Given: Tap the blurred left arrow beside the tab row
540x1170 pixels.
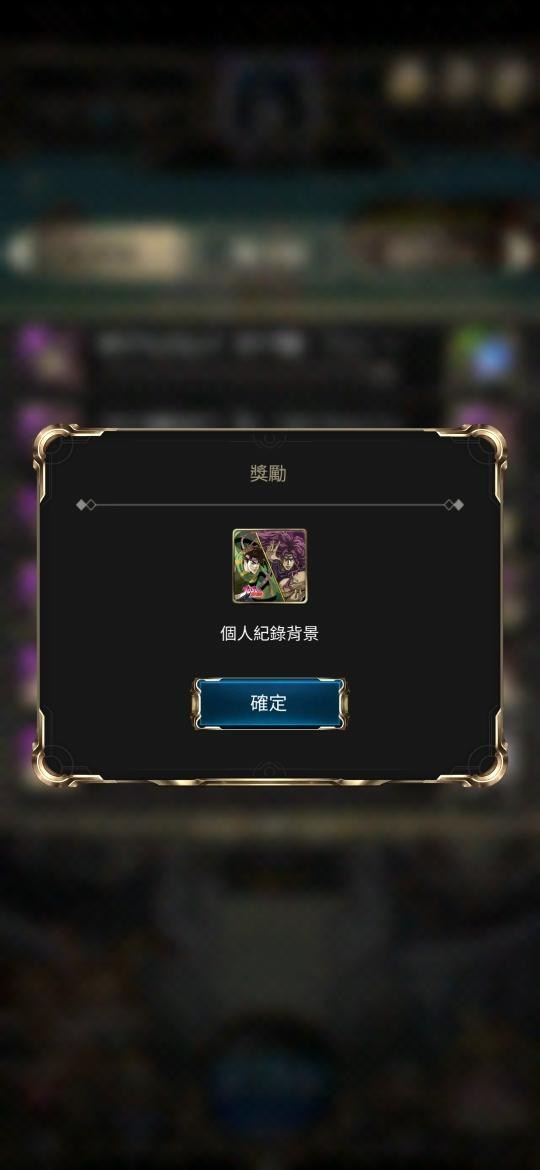Looking at the screenshot, I should click(x=20, y=253).
